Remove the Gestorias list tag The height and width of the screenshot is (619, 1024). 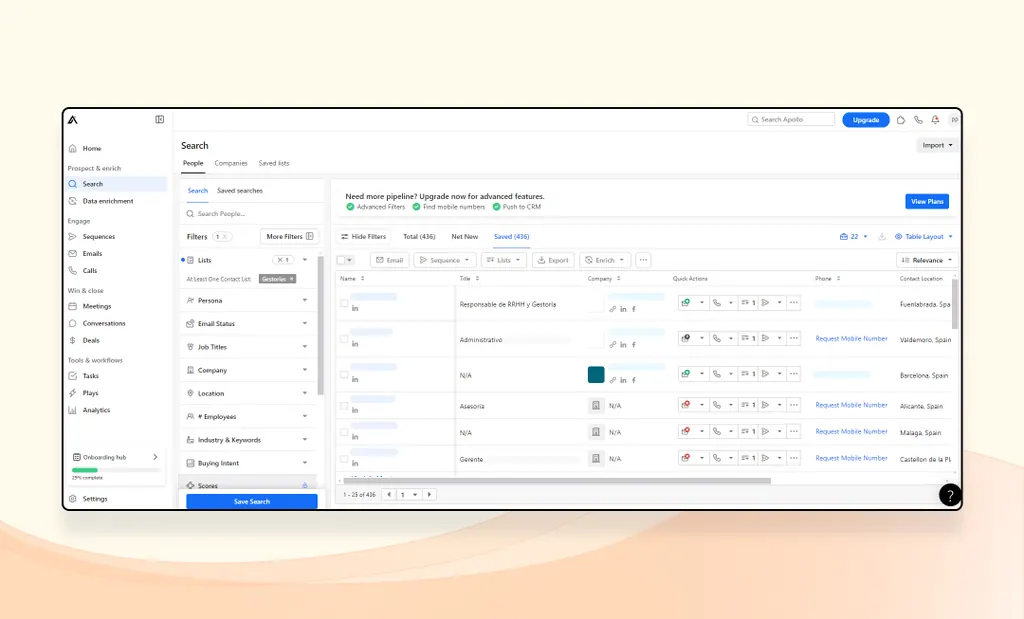tap(292, 279)
